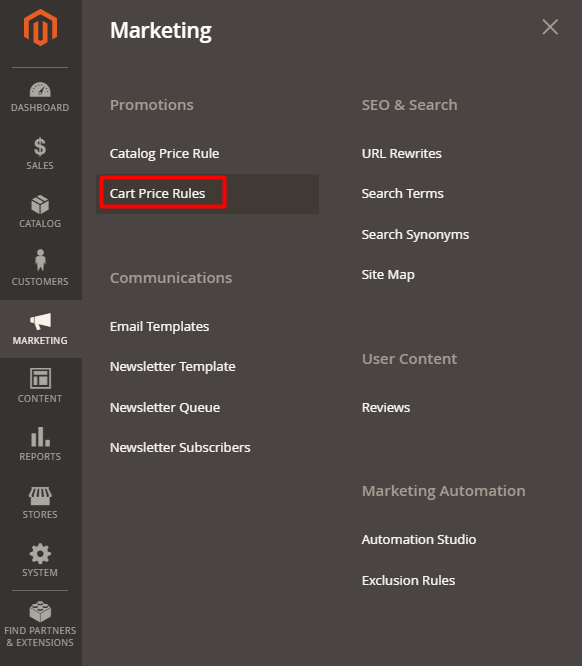The height and width of the screenshot is (666, 582).
Task: Open the Stores storefront icon
Action: [40, 496]
